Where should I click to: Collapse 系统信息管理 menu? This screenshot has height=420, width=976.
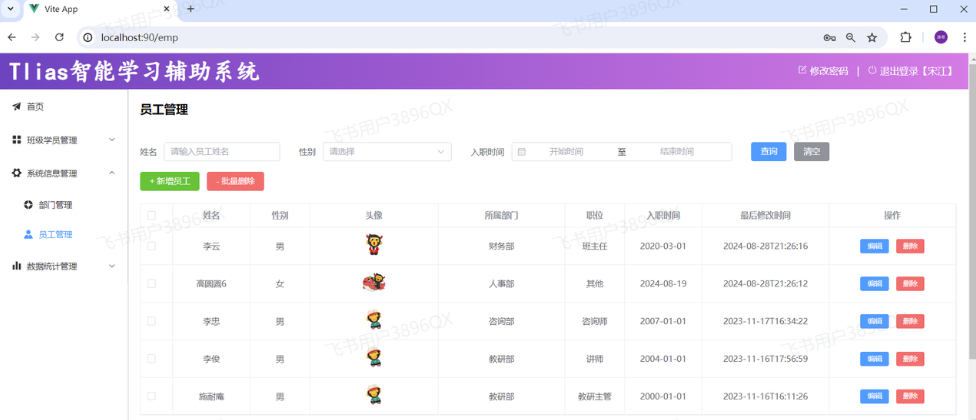coord(64,172)
